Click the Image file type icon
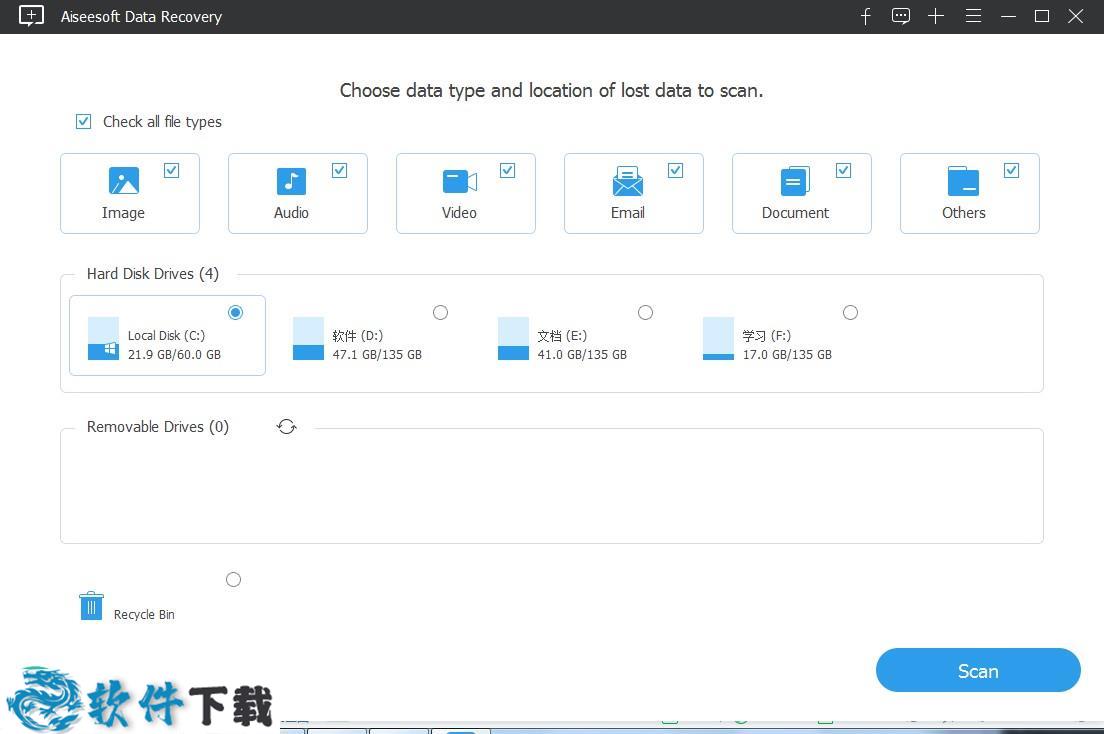1104x734 pixels. (x=124, y=180)
